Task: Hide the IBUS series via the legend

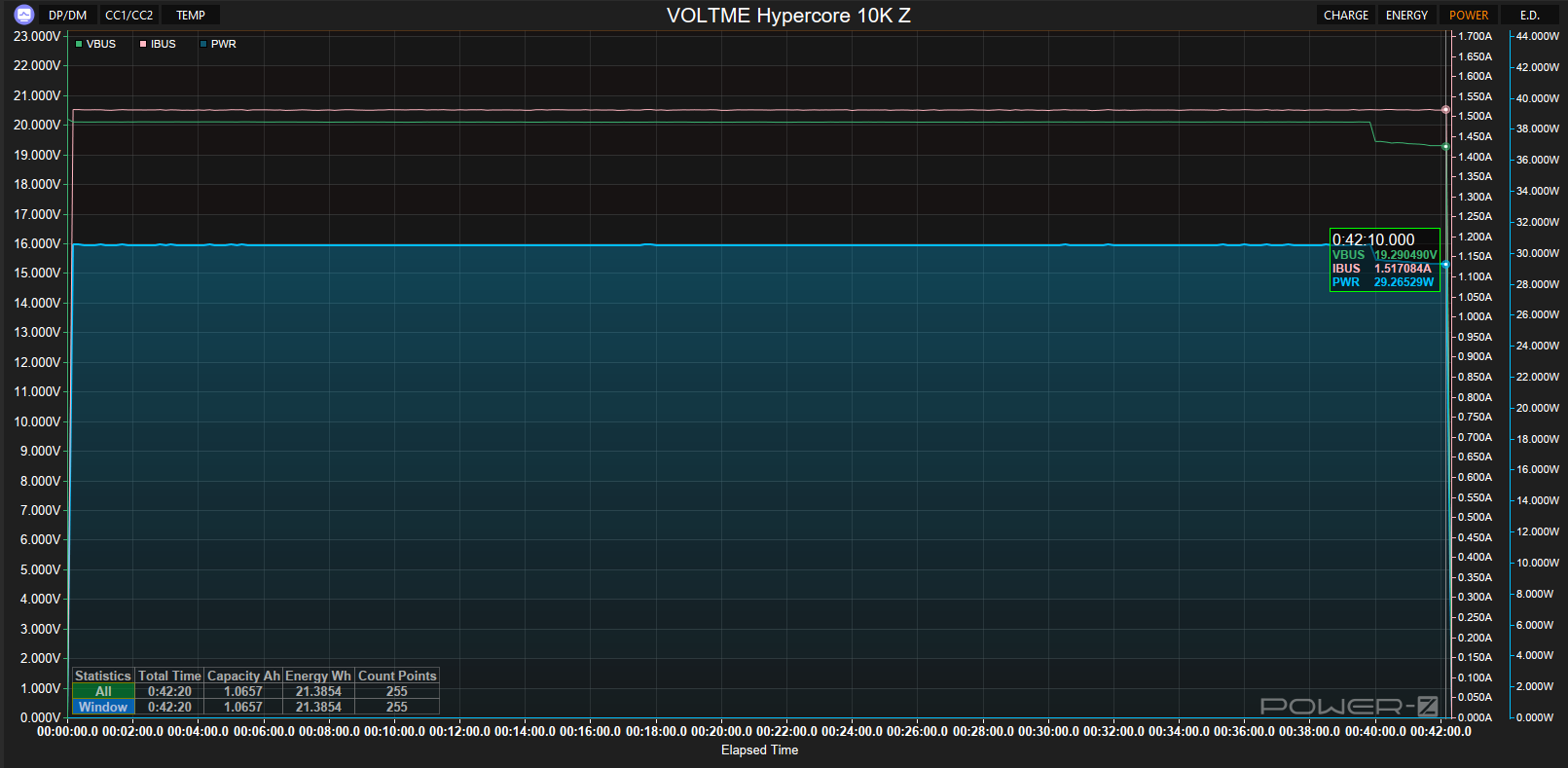Action: tap(158, 44)
